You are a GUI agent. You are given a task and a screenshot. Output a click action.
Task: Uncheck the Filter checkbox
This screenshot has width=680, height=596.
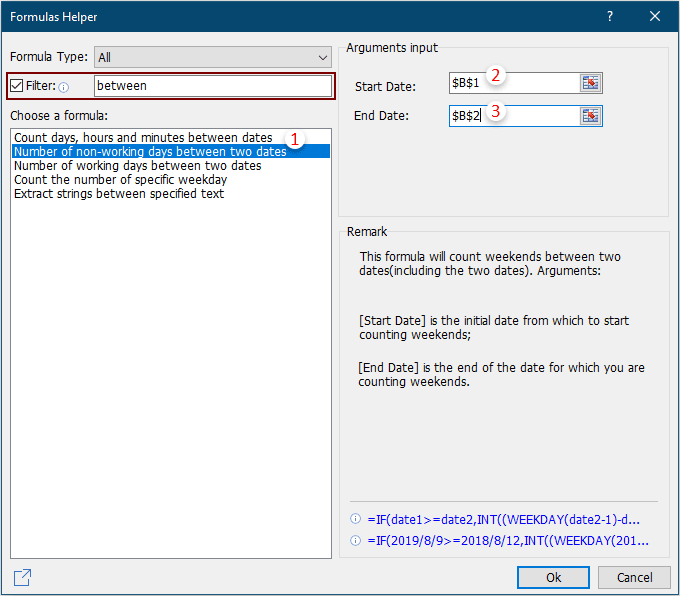pyautogui.click(x=17, y=86)
